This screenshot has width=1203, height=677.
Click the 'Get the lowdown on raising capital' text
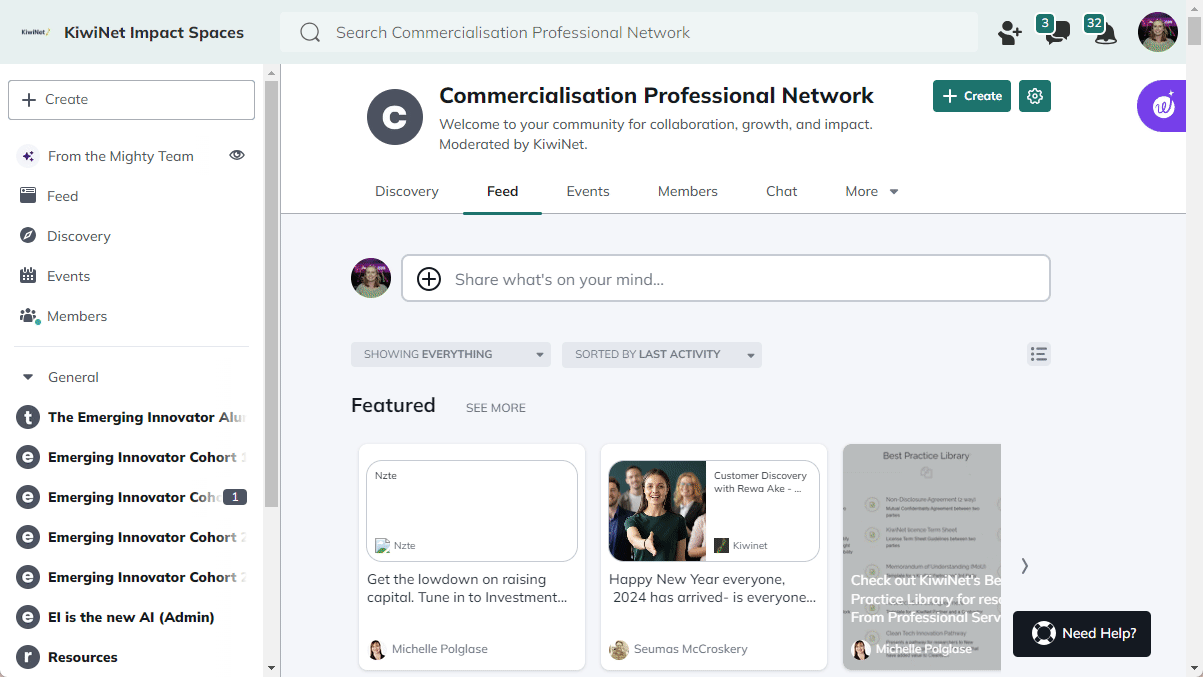coord(468,588)
